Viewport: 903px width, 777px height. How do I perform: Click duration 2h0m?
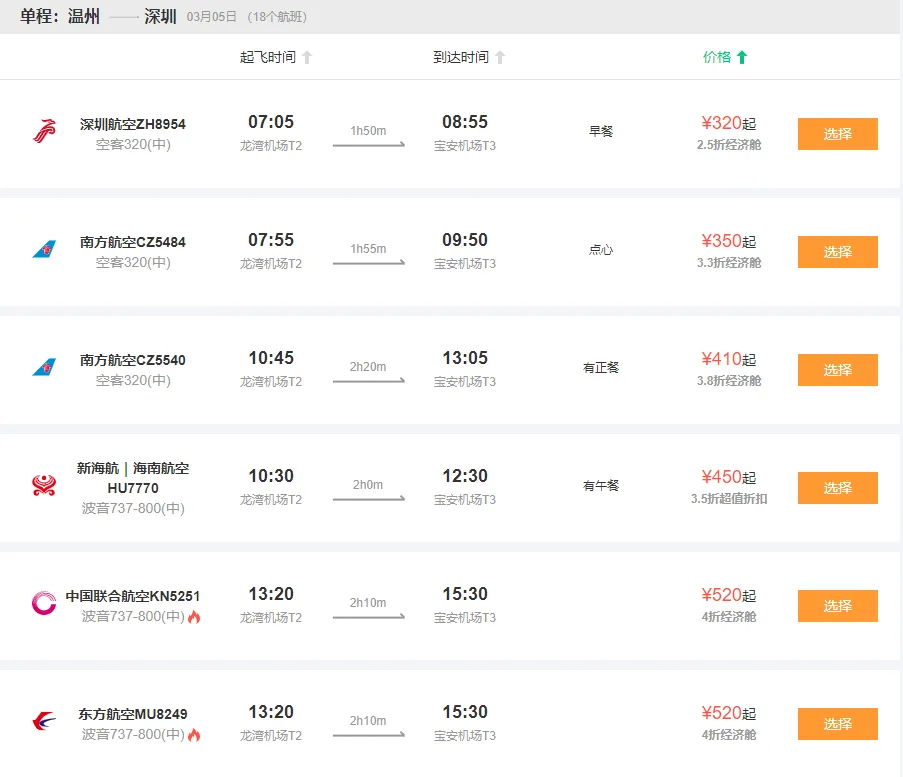click(368, 485)
